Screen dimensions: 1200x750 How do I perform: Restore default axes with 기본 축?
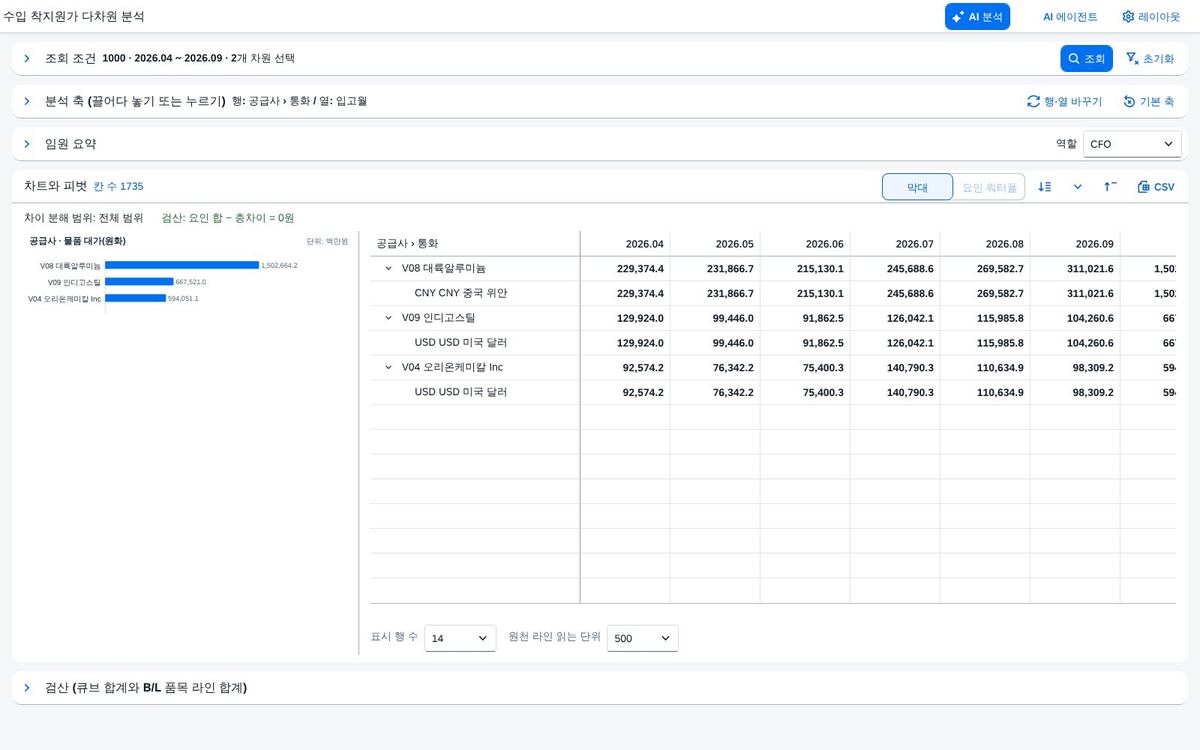click(x=1148, y=101)
